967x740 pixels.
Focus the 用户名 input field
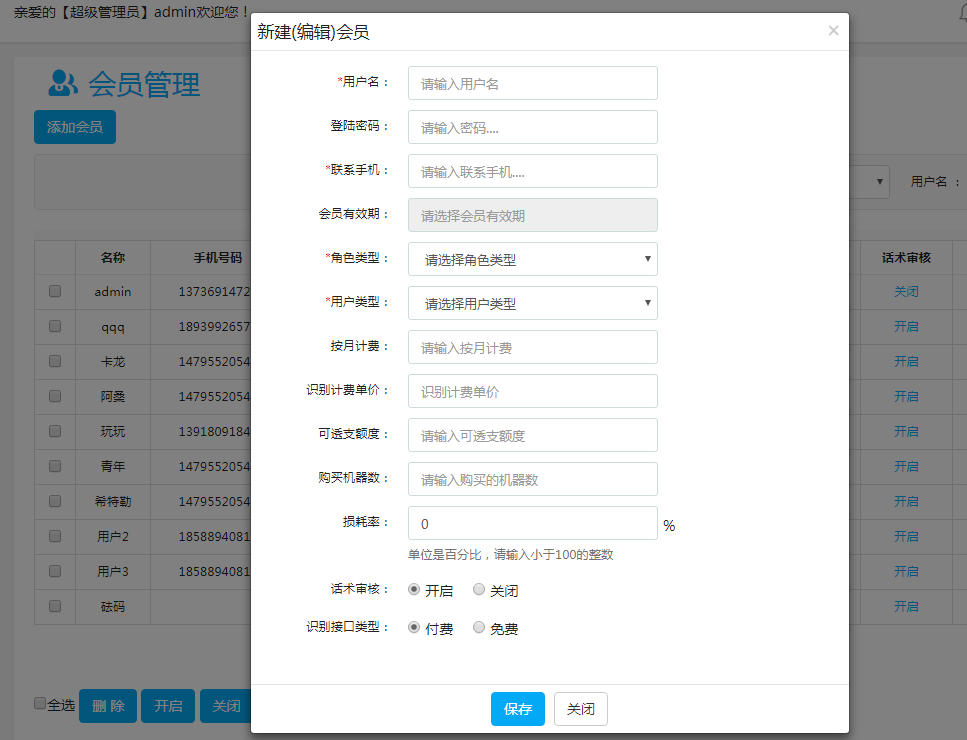[532, 83]
